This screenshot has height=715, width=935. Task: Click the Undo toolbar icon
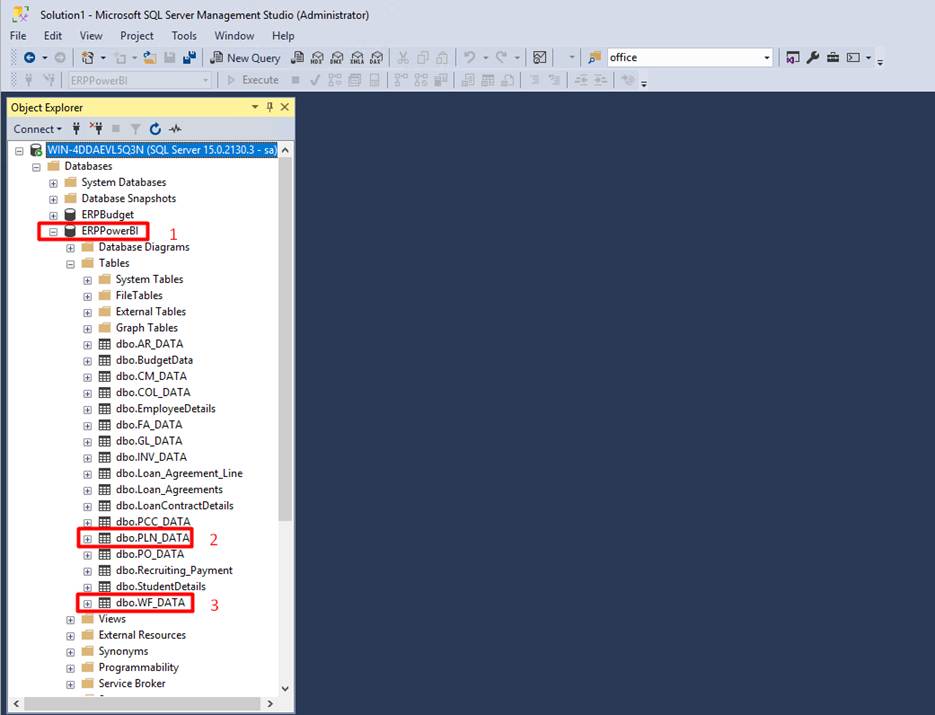pos(470,57)
